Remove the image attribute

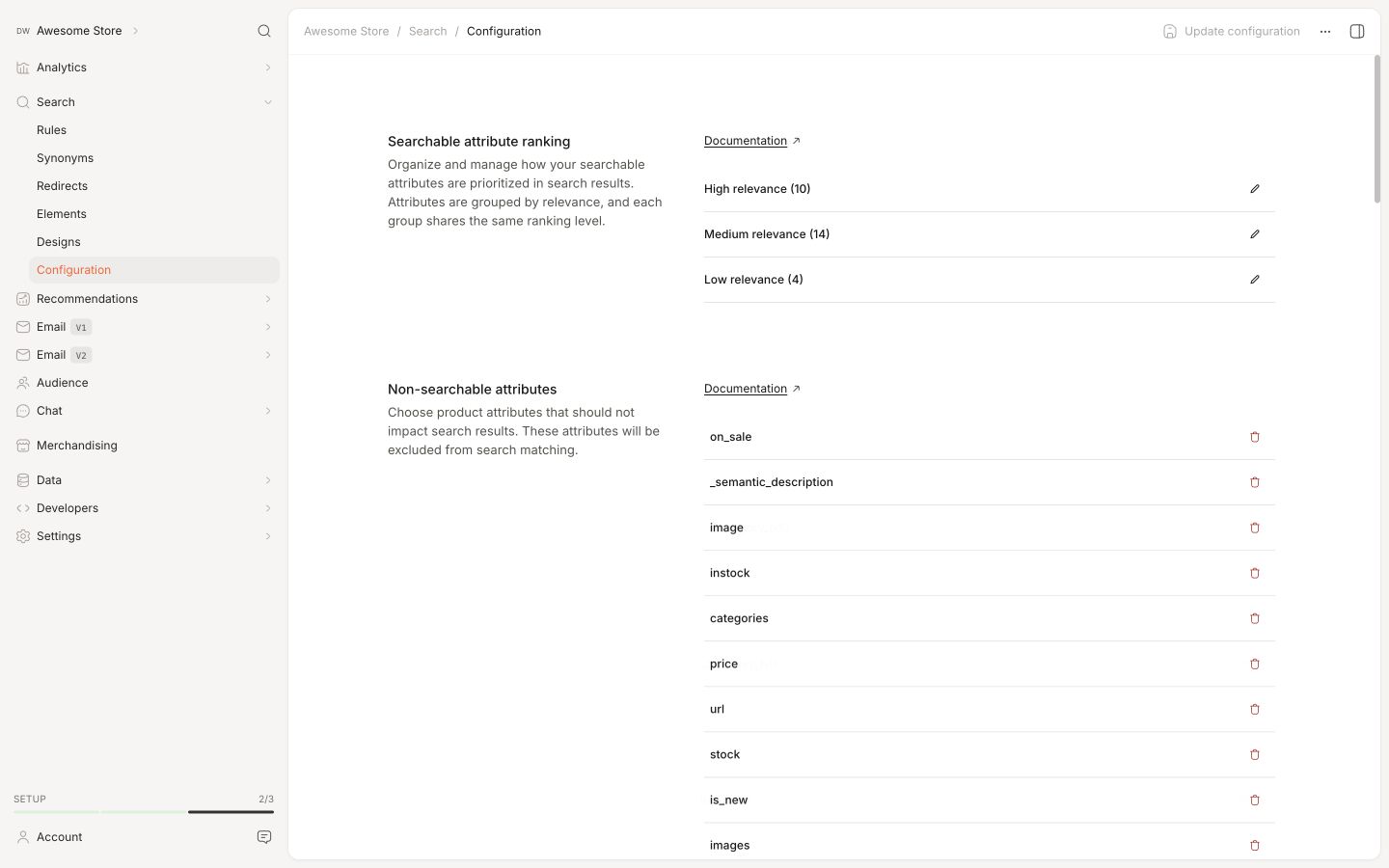[x=1255, y=528]
